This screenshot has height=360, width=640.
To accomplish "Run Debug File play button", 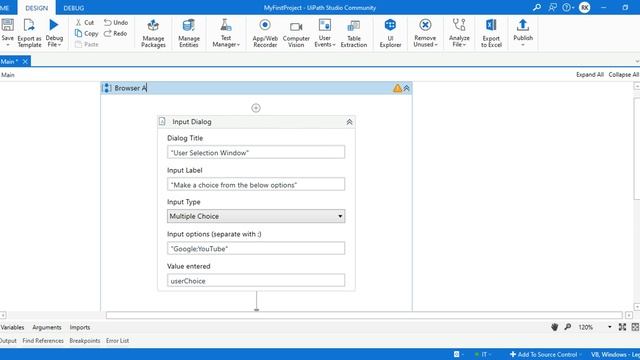I will coord(53,25).
